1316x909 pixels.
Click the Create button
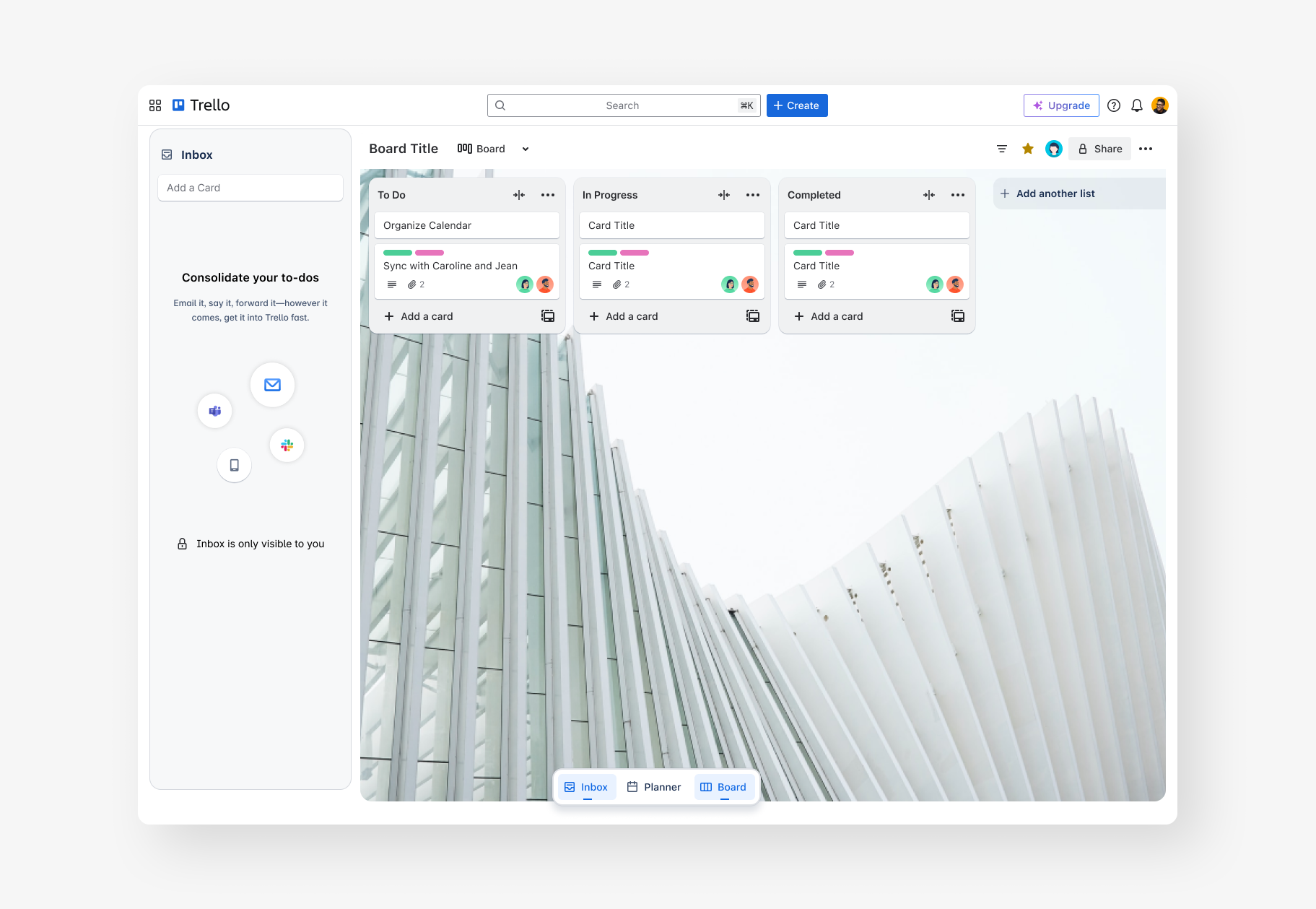[797, 105]
